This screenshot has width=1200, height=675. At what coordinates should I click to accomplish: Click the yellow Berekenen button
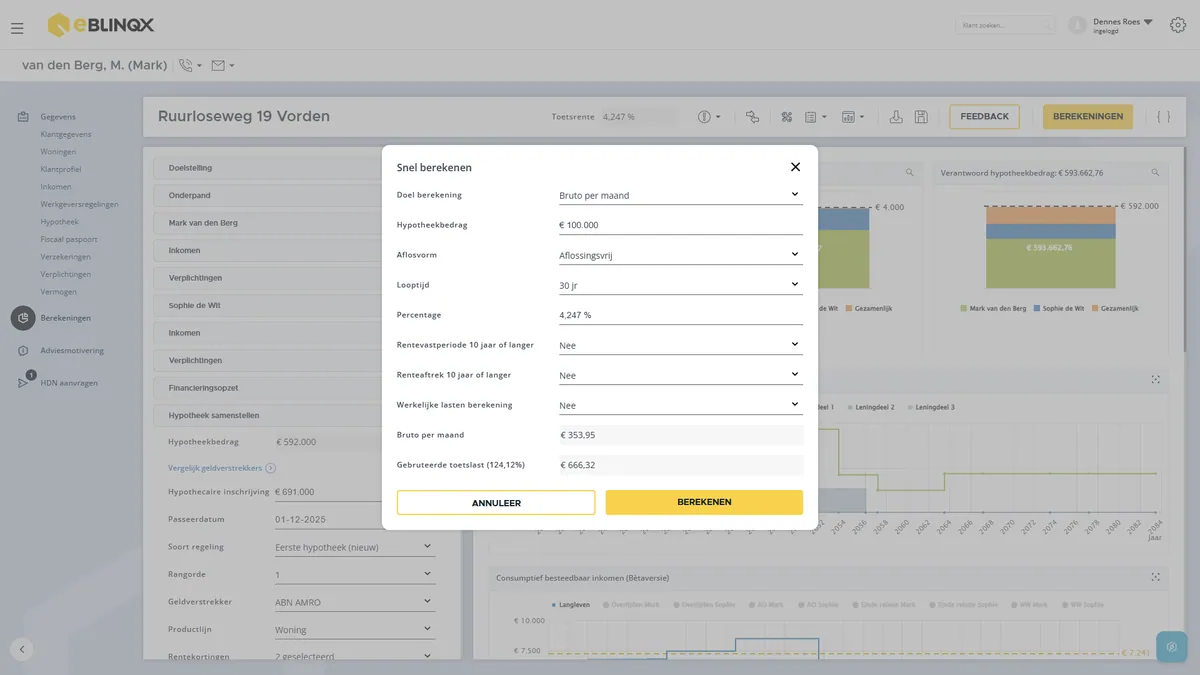coord(704,502)
